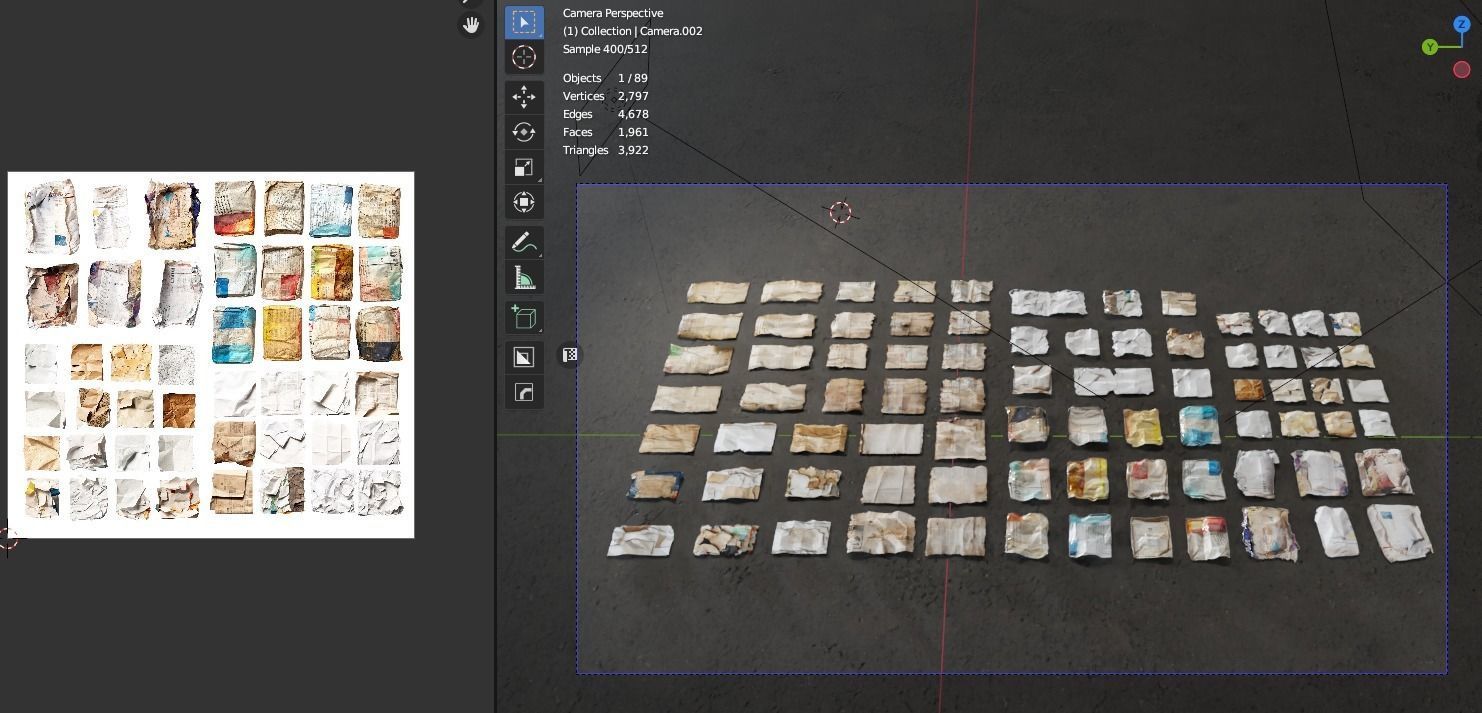
Task: Click the Y axis ball on the navigation gizmo
Action: pos(1431,46)
